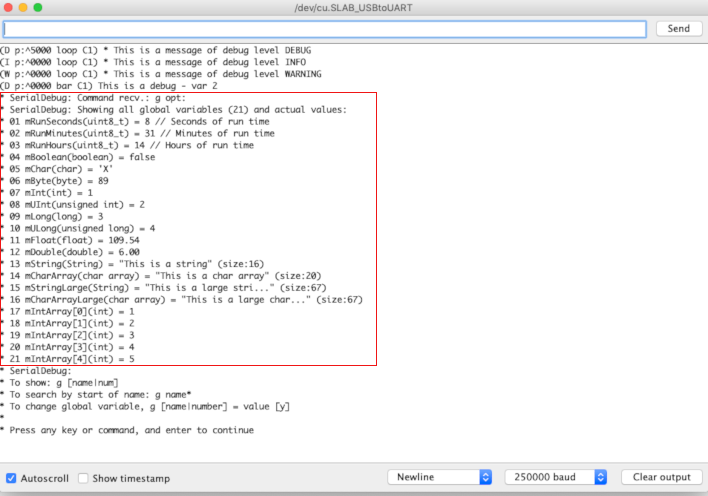Click the mIntArray[4](int) = 5 line

[x=72, y=358]
